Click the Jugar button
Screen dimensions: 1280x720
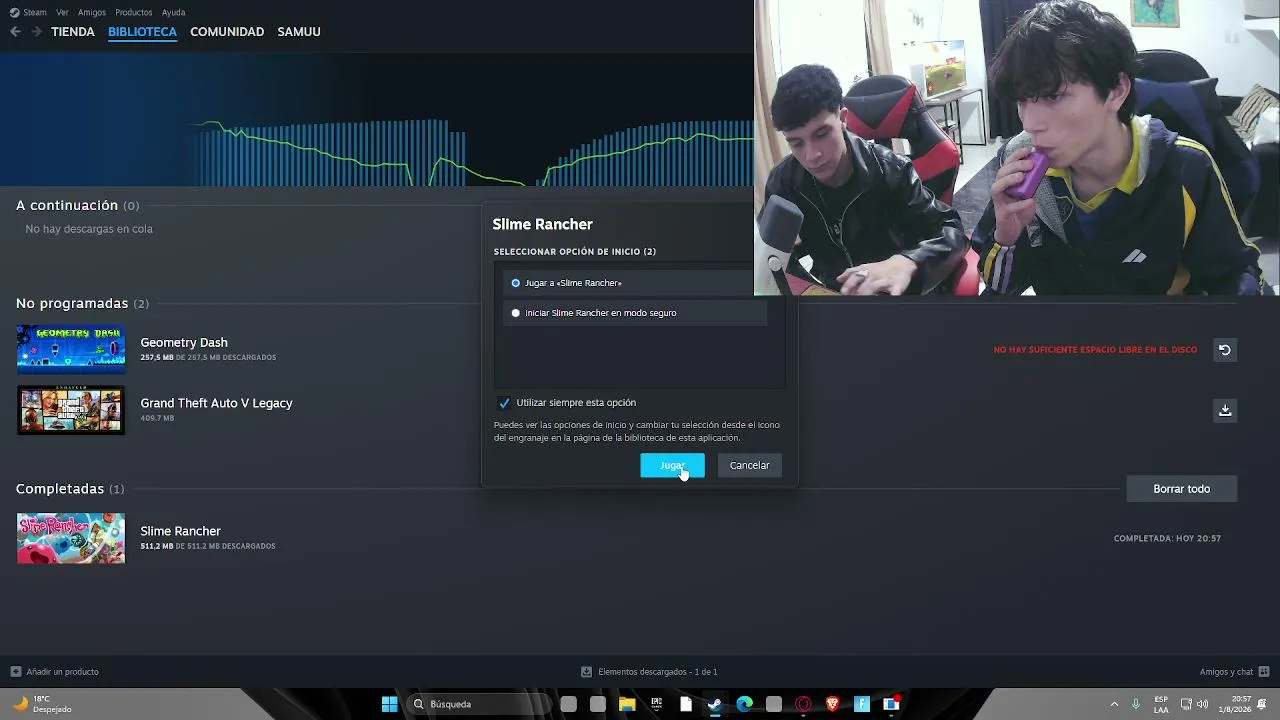click(x=672, y=465)
